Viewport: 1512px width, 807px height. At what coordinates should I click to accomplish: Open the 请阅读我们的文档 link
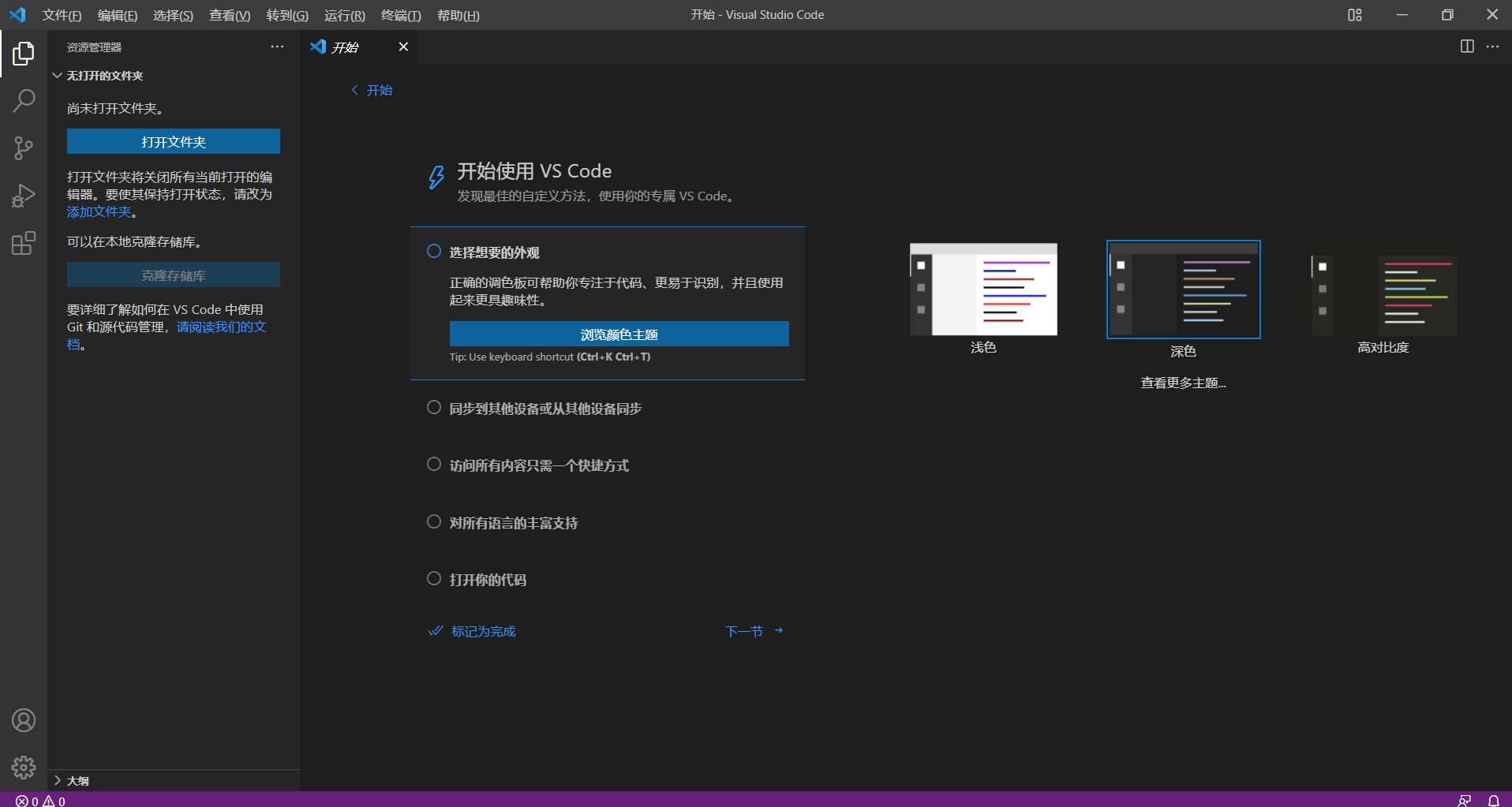[x=167, y=335]
